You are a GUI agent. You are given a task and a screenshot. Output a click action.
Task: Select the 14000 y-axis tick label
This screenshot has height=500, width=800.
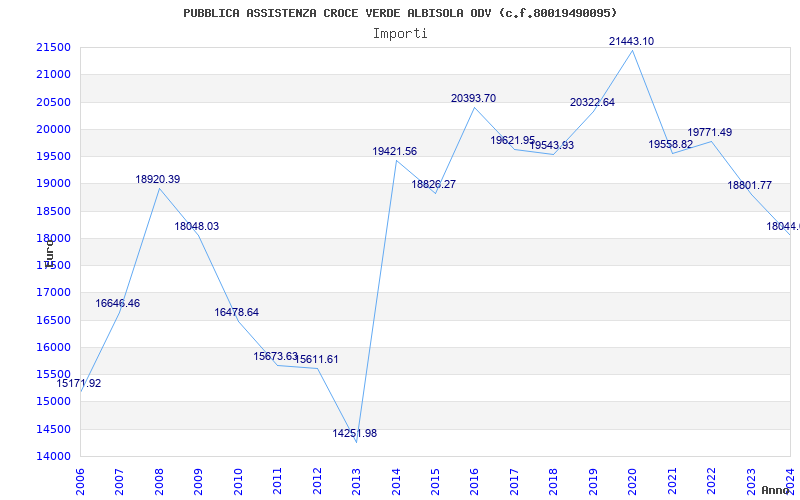tap(52, 456)
